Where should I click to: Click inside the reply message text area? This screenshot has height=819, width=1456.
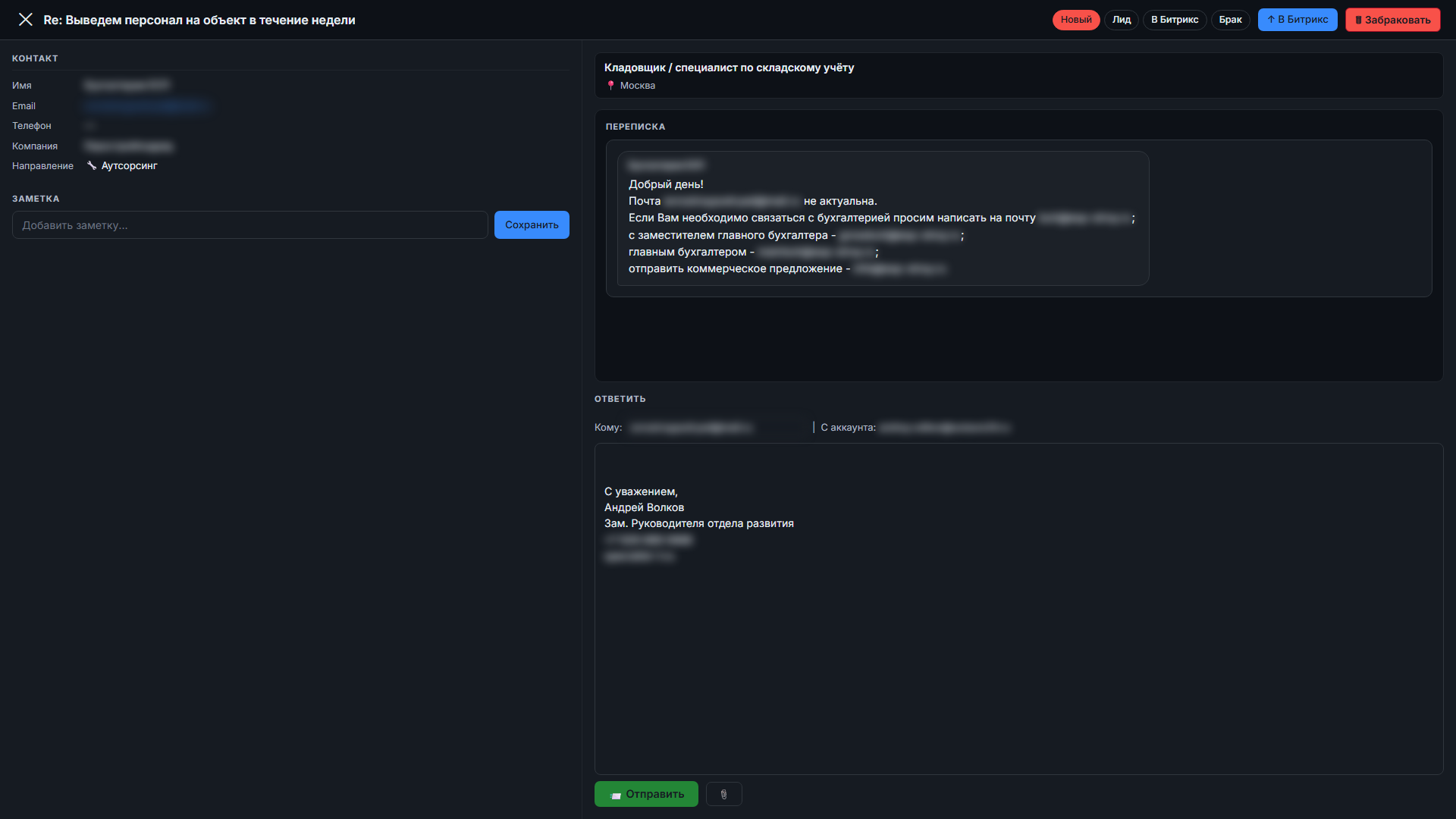click(x=1018, y=608)
